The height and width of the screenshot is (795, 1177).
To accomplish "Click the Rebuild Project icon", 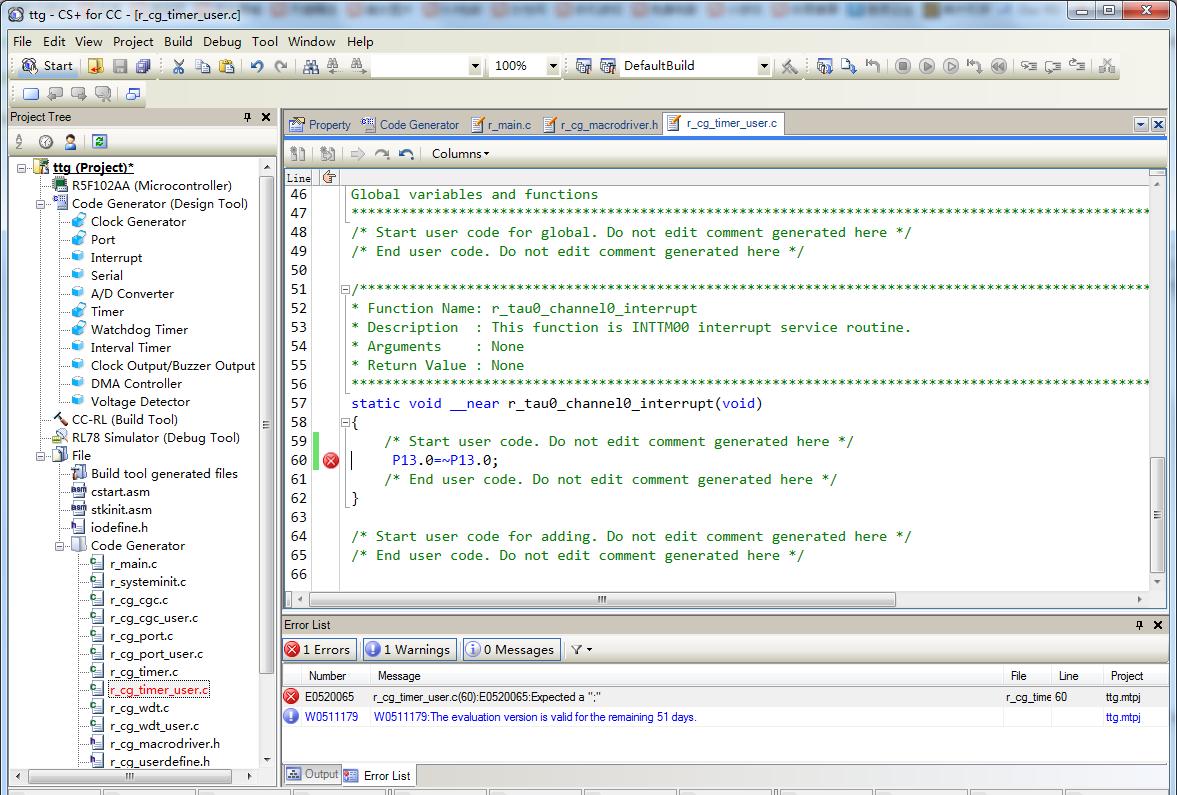I will click(607, 66).
